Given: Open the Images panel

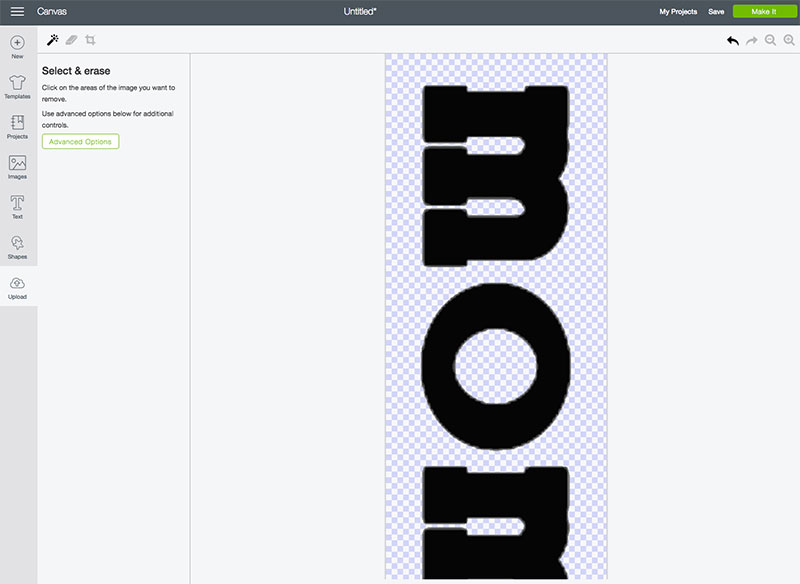Looking at the screenshot, I should 17,167.
